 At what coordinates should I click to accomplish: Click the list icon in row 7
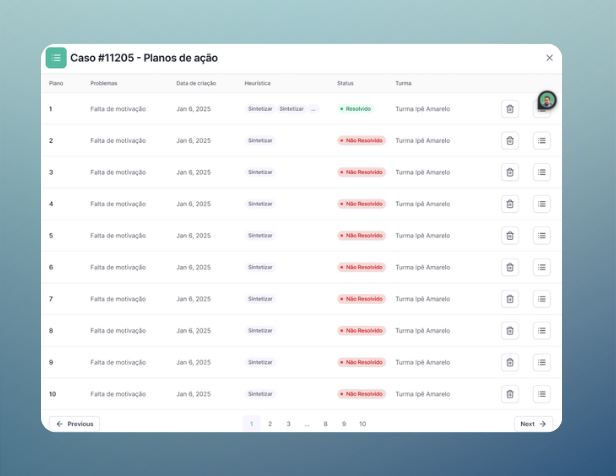tap(542, 299)
